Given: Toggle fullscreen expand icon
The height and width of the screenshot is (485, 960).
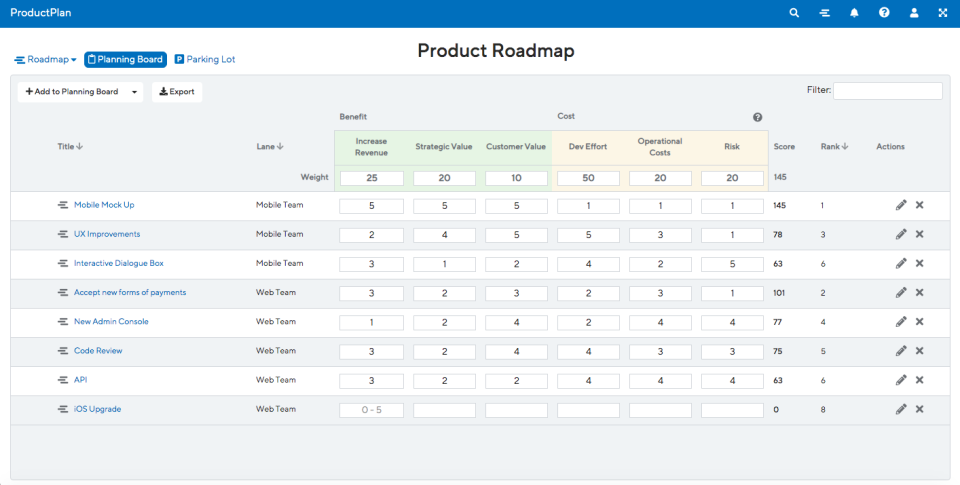Looking at the screenshot, I should [943, 13].
